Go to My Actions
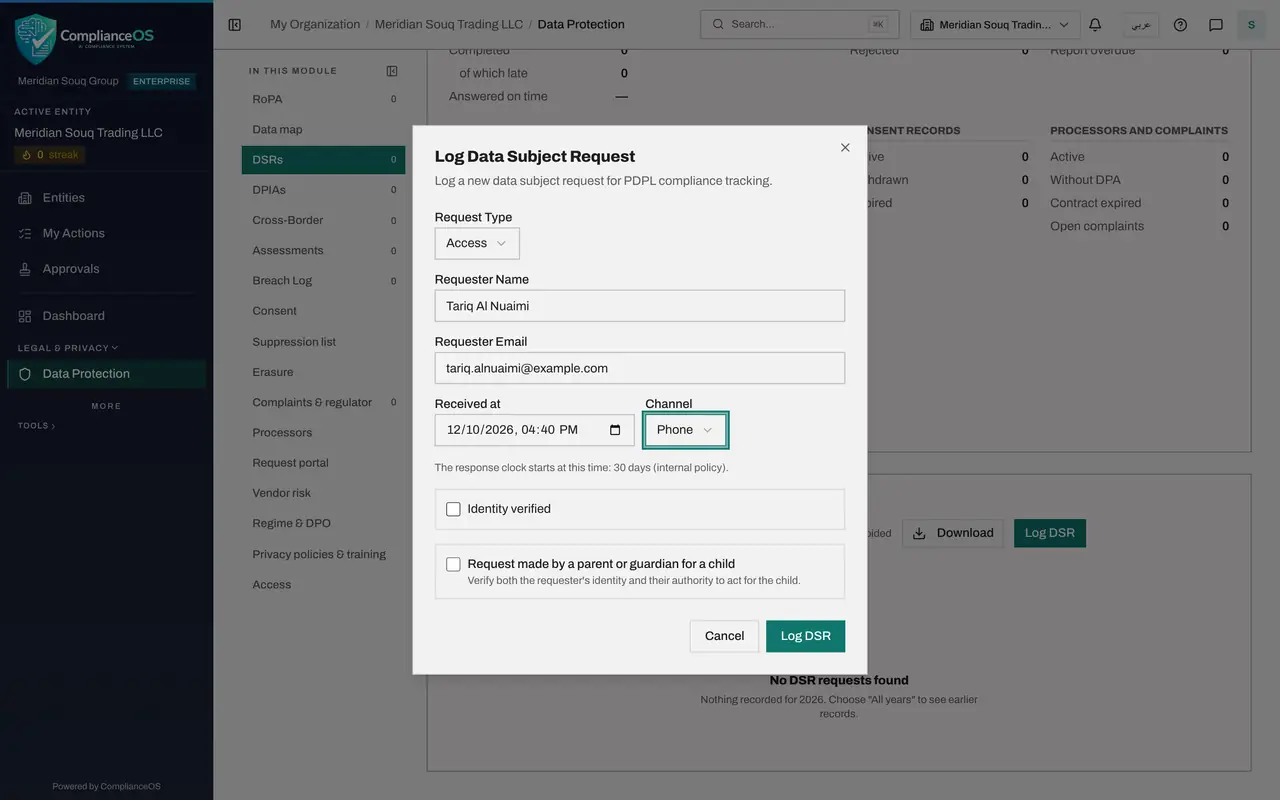 106,233
